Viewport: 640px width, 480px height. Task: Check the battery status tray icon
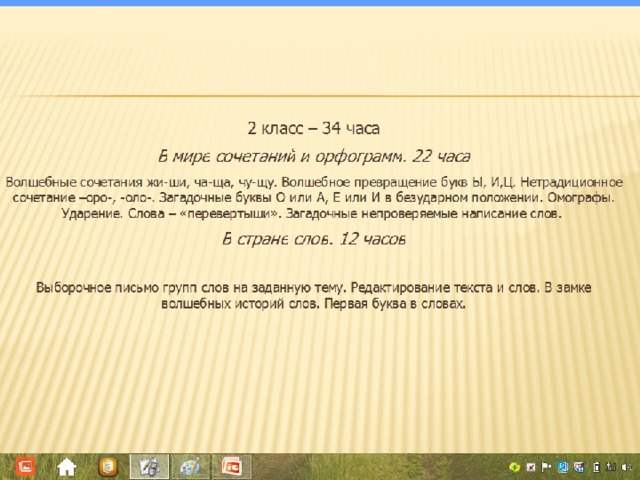point(596,467)
